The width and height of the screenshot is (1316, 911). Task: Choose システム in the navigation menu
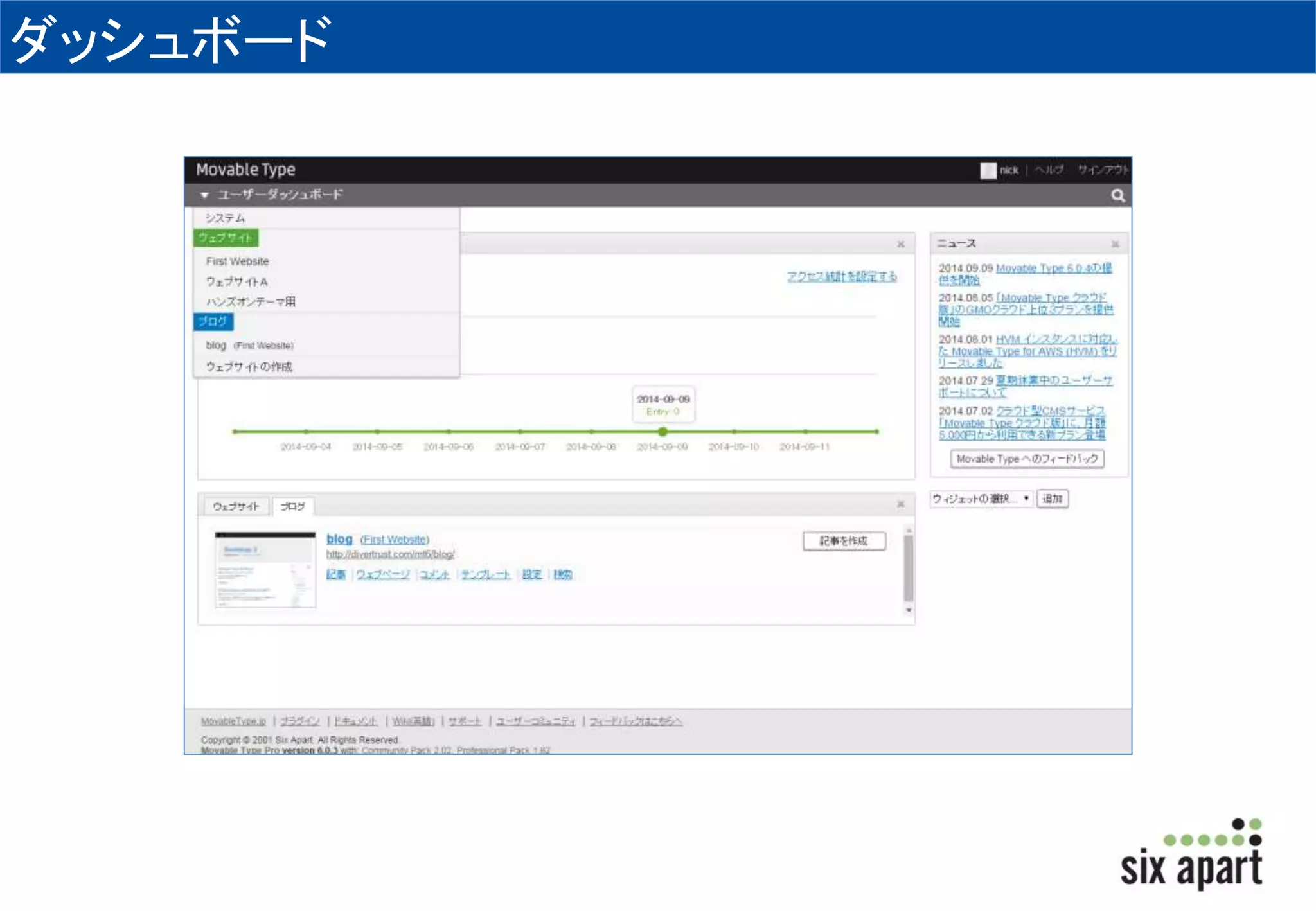pos(225,218)
